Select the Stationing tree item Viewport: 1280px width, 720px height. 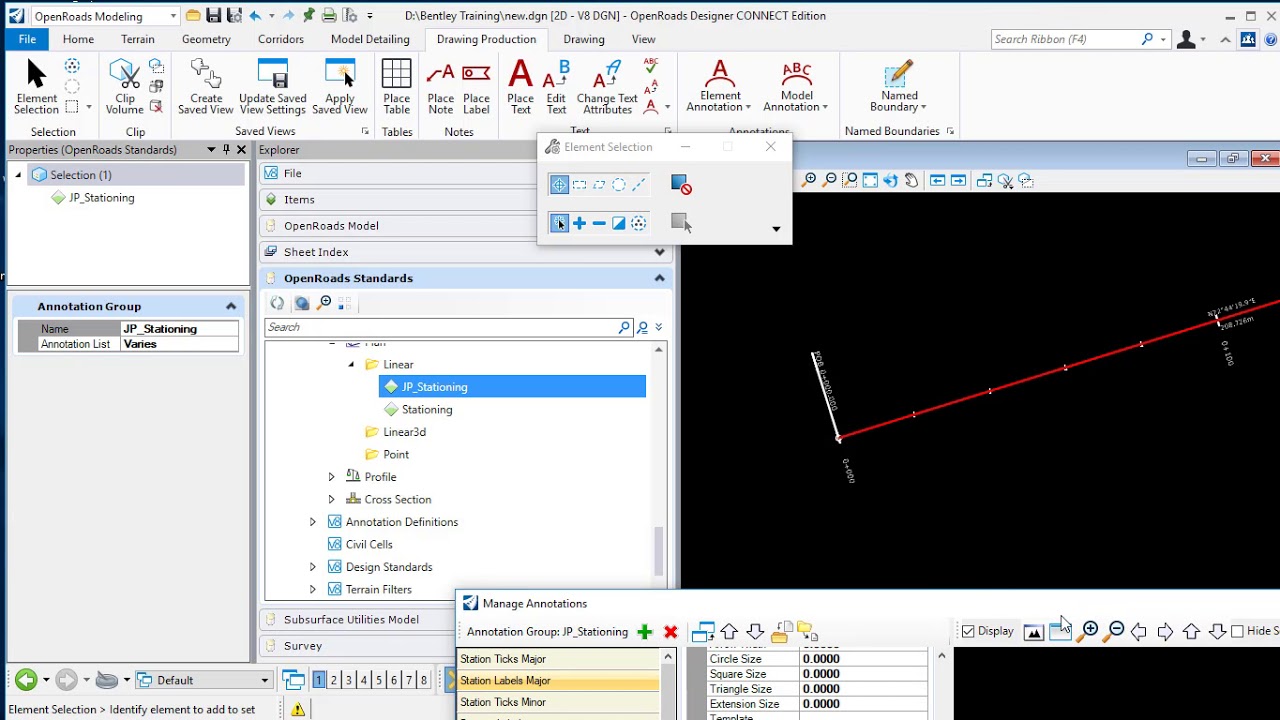pyautogui.click(x=427, y=409)
